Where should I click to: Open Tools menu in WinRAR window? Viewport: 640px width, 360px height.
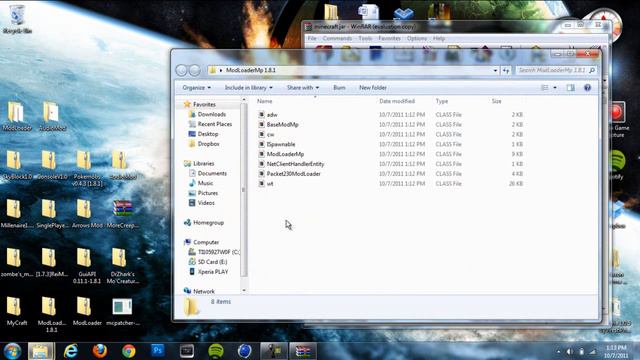click(x=365, y=38)
